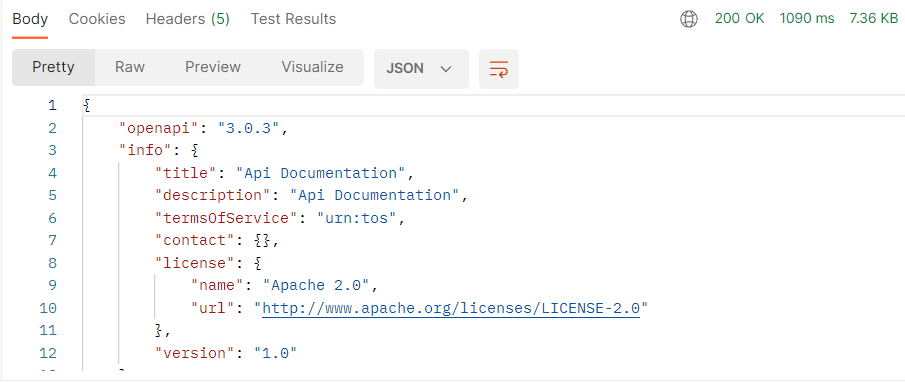Click the 7.36 KB response size
The height and width of the screenshot is (383, 905).
click(873, 18)
